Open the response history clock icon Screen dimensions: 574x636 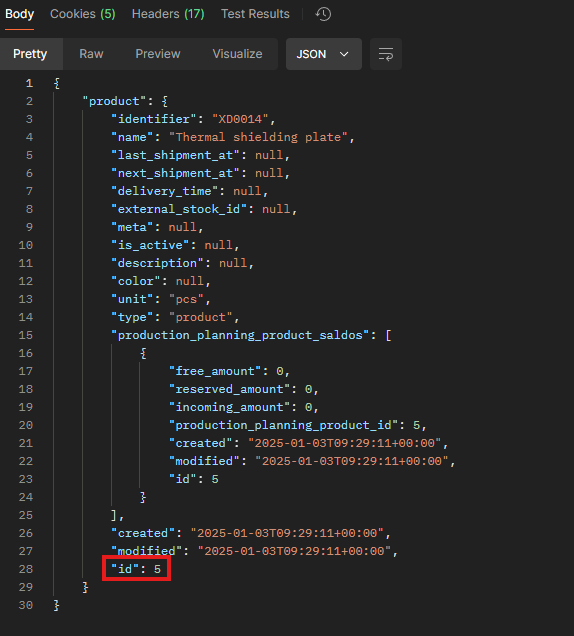323,14
